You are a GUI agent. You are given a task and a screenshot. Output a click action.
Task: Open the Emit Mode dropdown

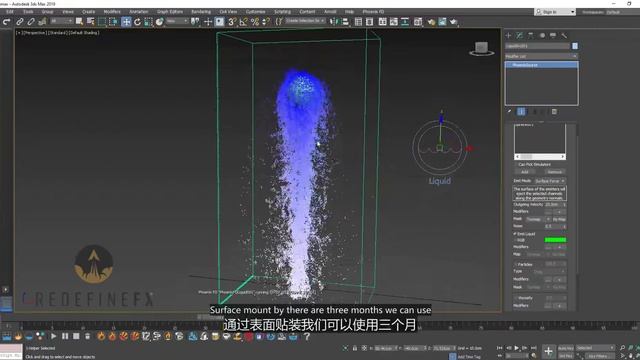click(x=550, y=181)
